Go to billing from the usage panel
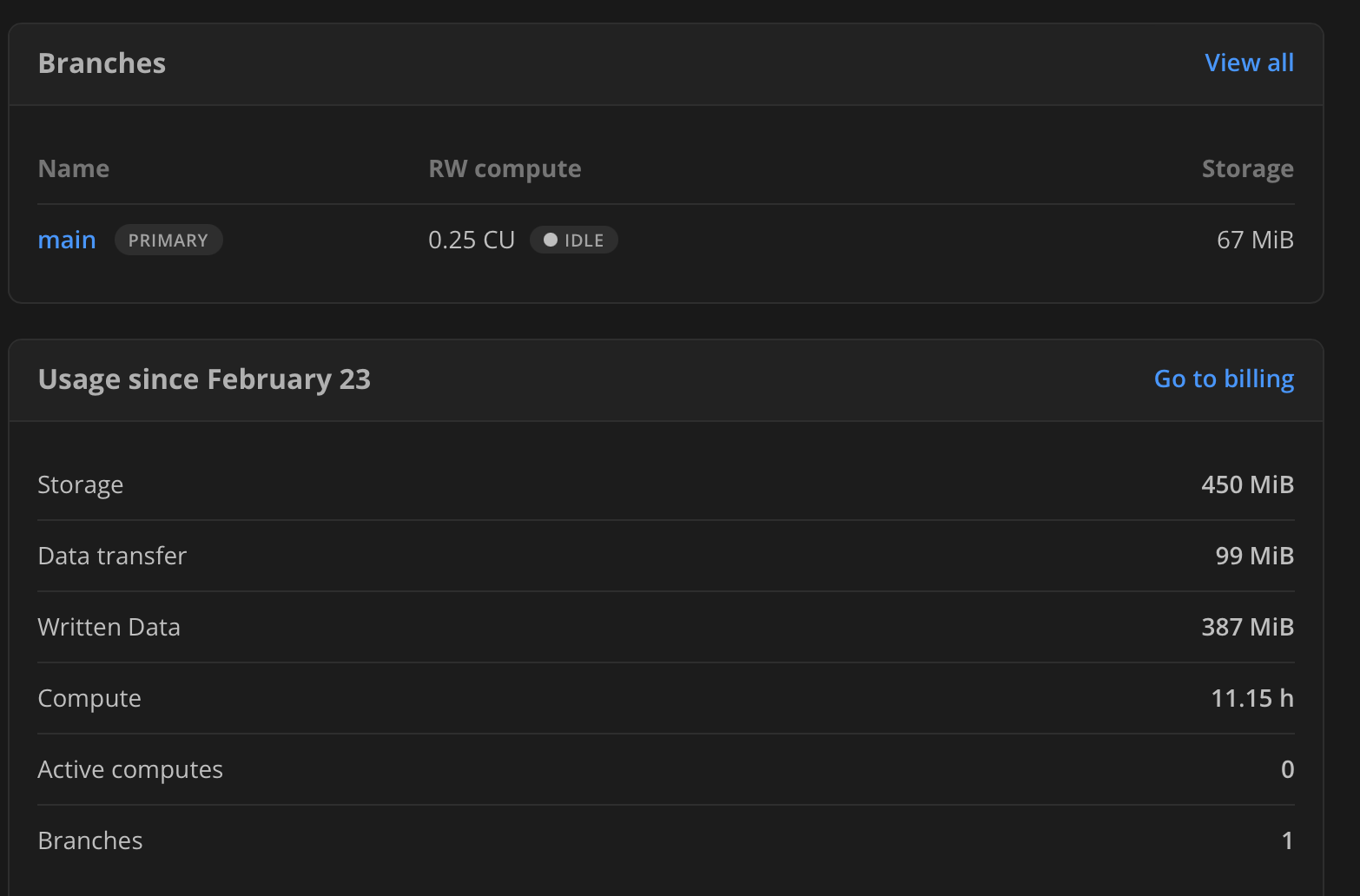 [x=1224, y=379]
